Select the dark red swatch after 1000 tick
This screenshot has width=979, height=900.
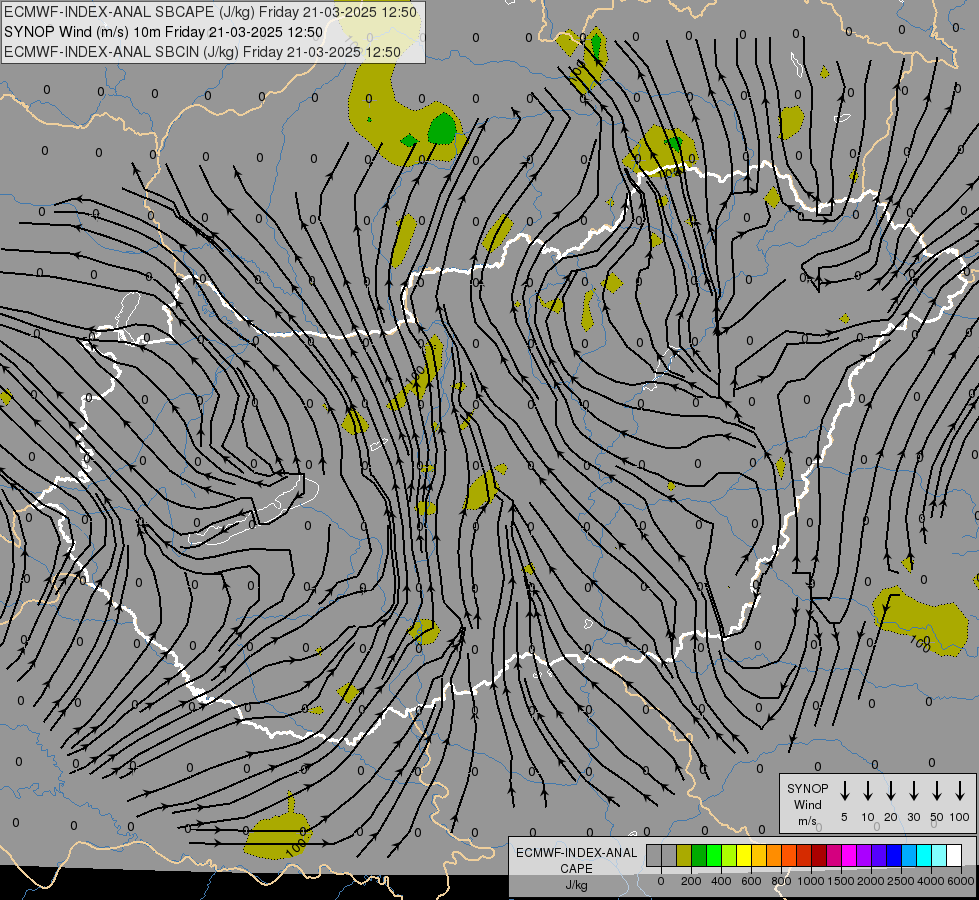tap(819, 856)
